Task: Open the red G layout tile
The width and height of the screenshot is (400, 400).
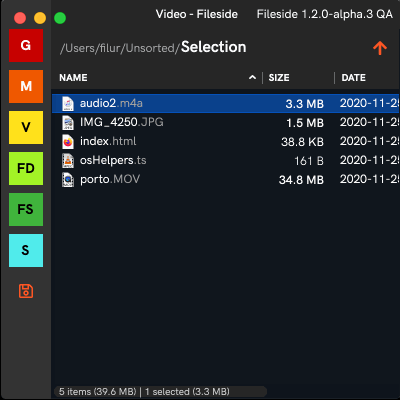Action: 26,45
